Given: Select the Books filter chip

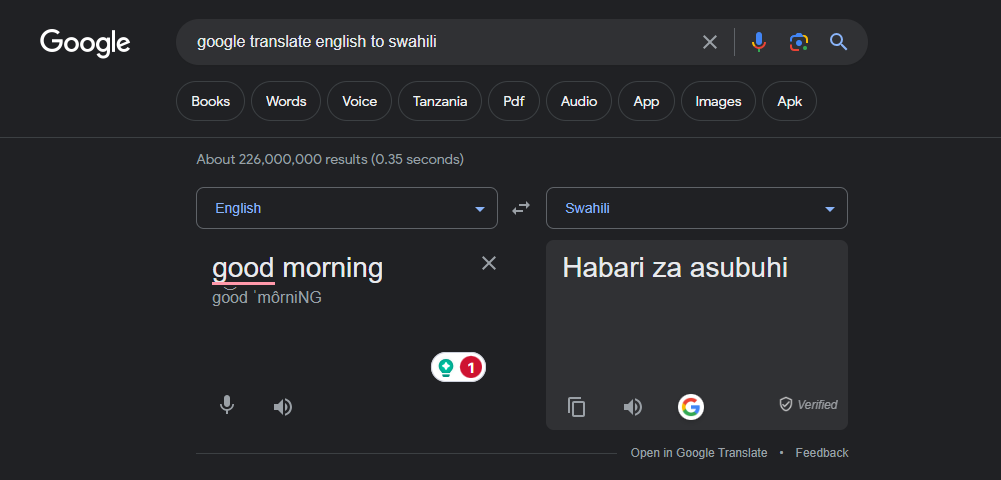Looking at the screenshot, I should tap(210, 101).
